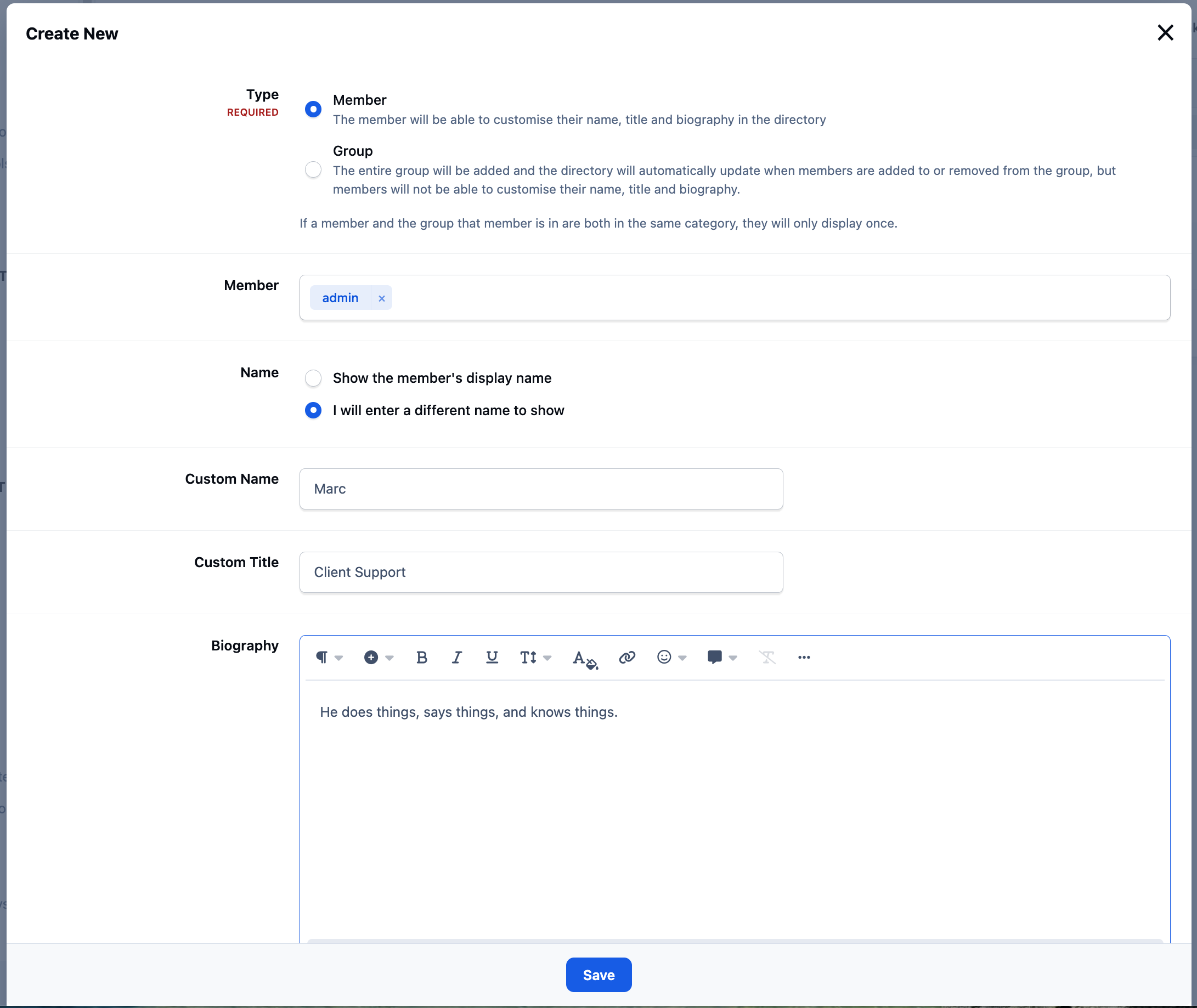Open the font size dropdown arrow
Image resolution: width=1197 pixels, height=1008 pixels.
pyautogui.click(x=547, y=658)
